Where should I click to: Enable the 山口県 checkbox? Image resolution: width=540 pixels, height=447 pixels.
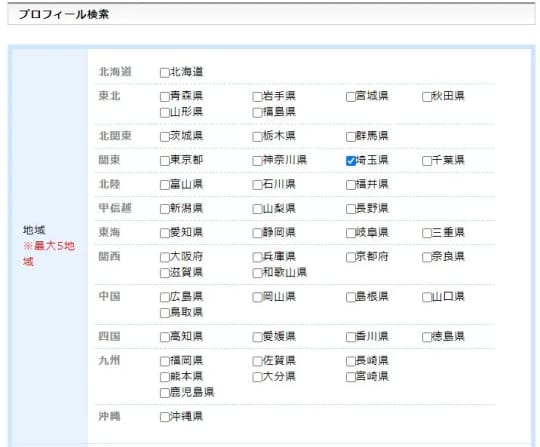(x=427, y=297)
